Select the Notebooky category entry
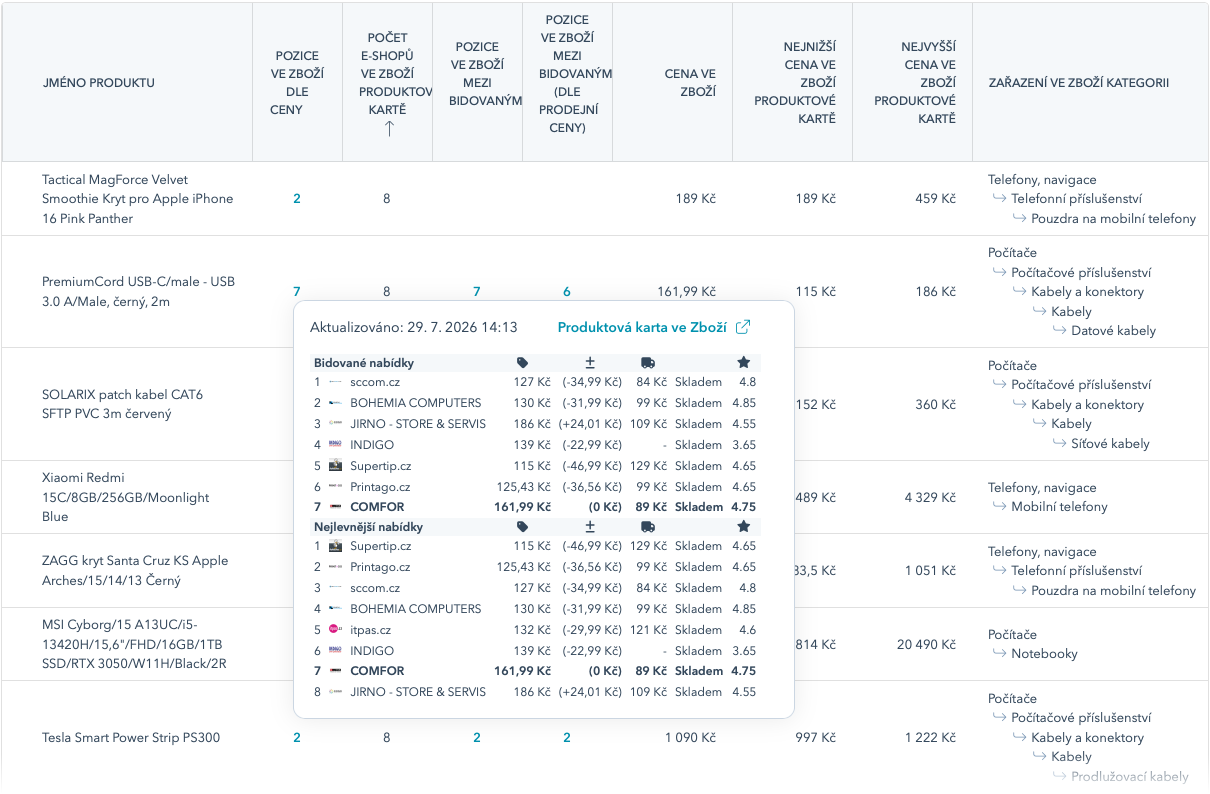Viewport: 1210px width, 794px height. pos(1044,654)
